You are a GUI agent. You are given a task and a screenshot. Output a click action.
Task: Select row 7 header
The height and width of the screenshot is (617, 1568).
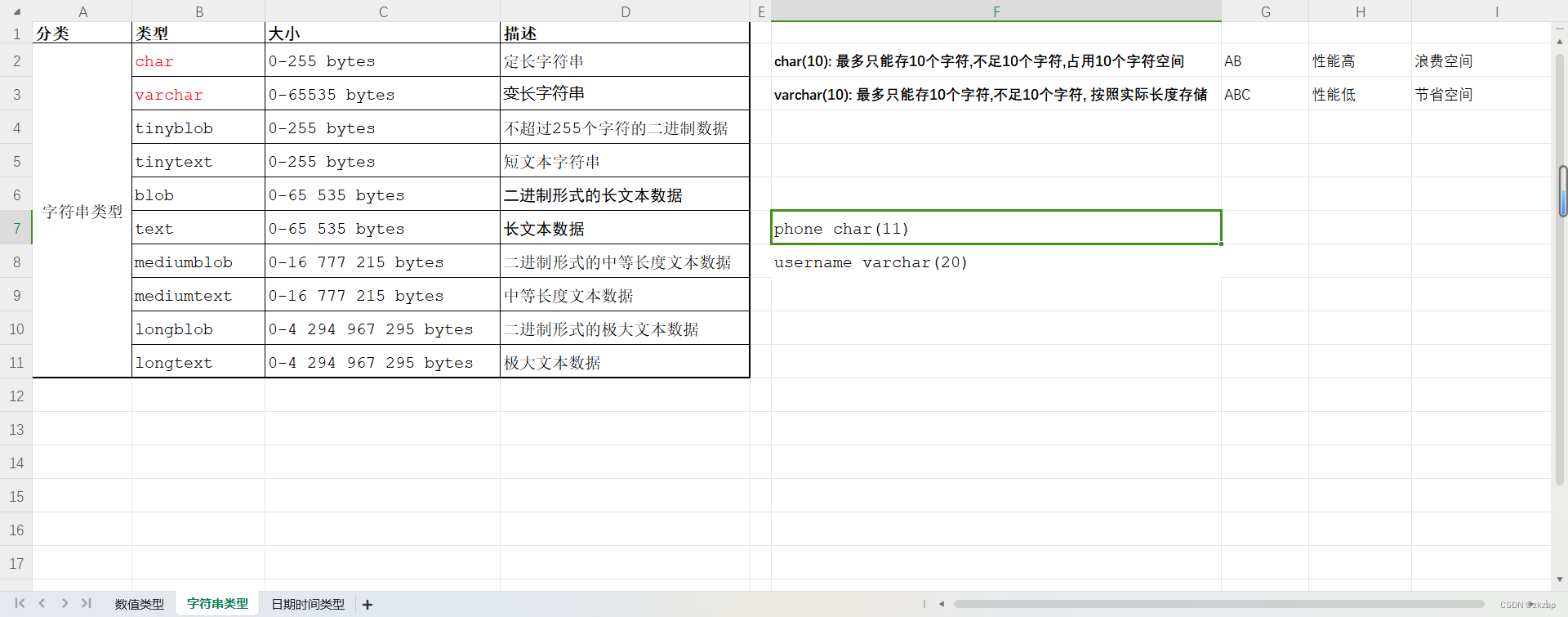(16, 228)
